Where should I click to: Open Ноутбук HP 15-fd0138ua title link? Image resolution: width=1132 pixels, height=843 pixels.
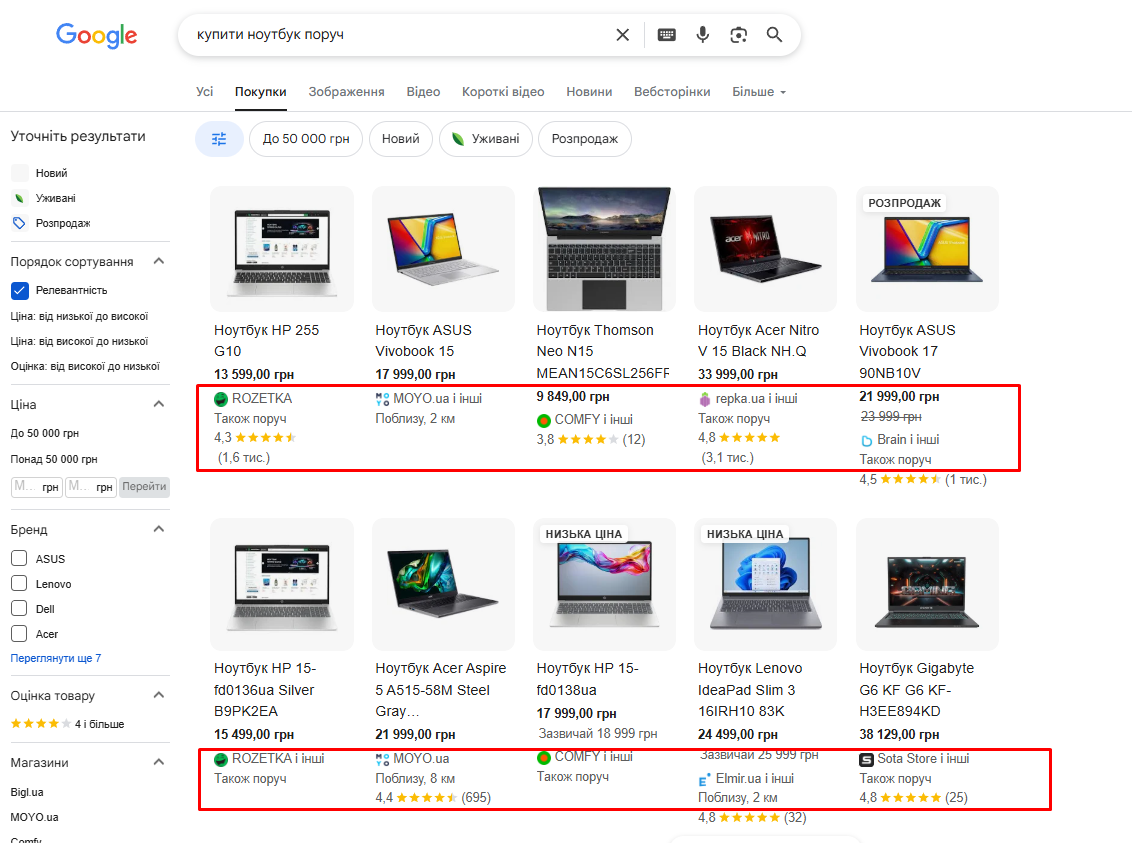pos(588,679)
